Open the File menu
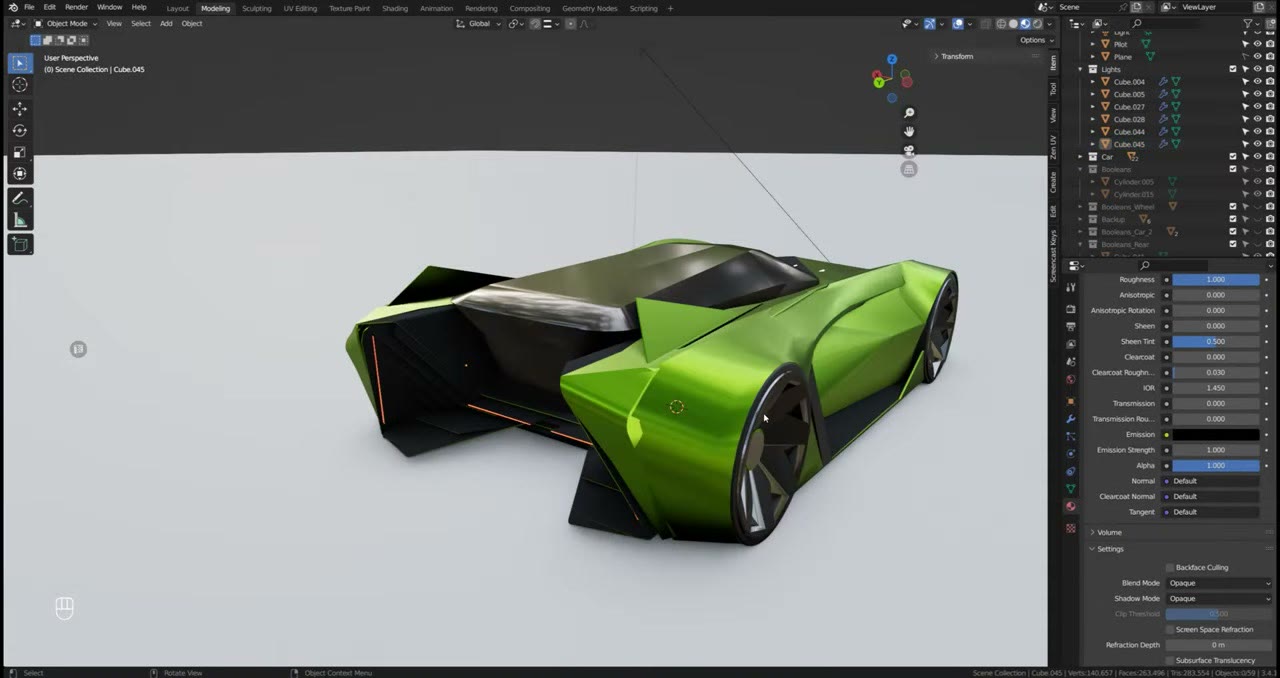The width and height of the screenshot is (1280, 678). [x=29, y=7]
